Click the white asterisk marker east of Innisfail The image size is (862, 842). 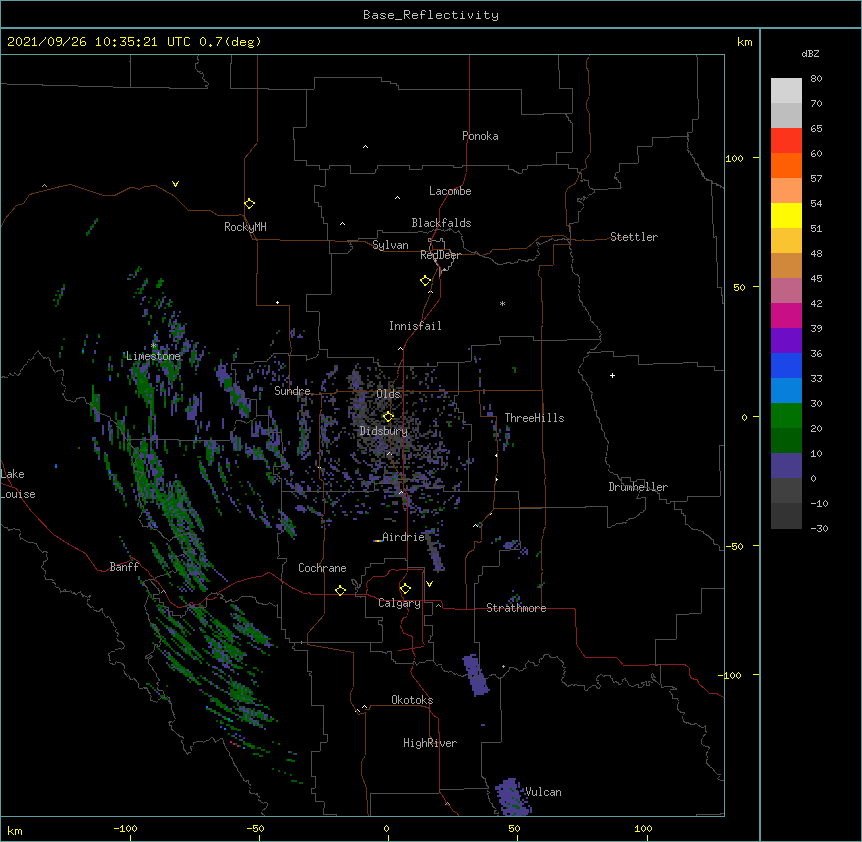click(502, 303)
